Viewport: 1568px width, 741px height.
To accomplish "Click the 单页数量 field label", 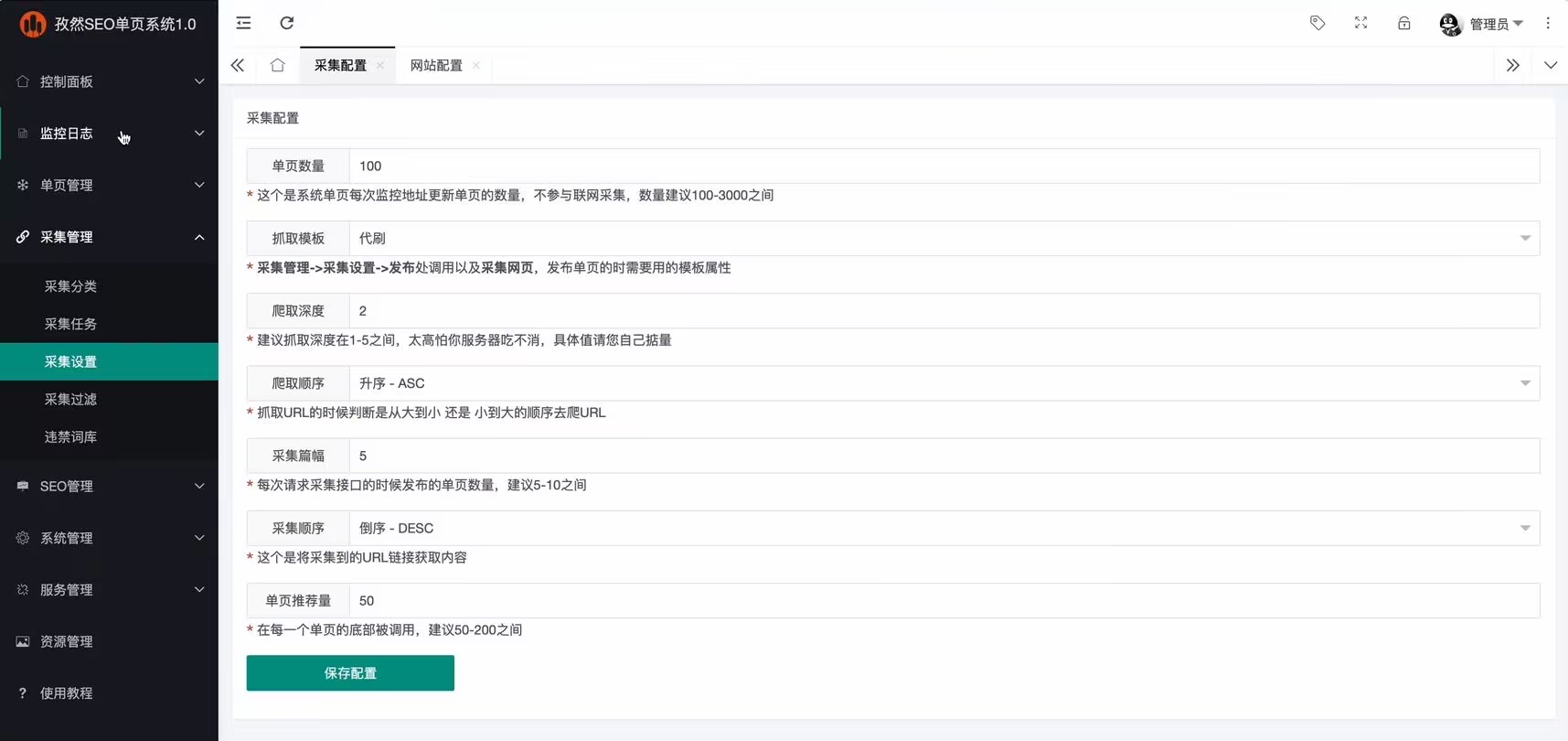I will 298,166.
